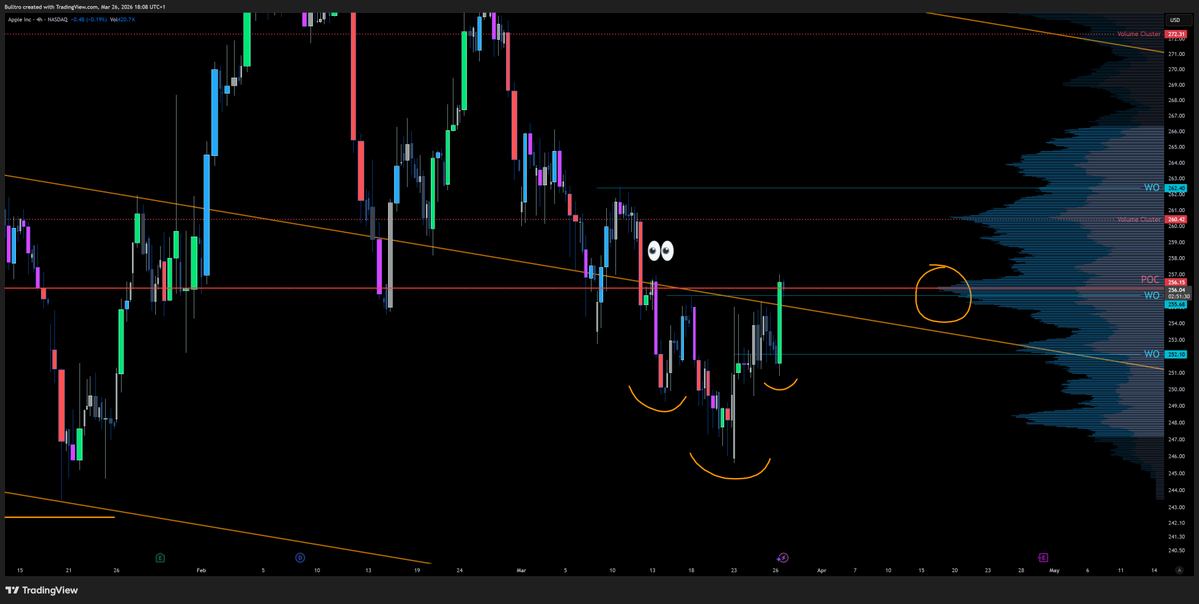1199x604 pixels.
Task: Click the Volume Cluster label near 272.31
Action: pyautogui.click(x=1139, y=34)
